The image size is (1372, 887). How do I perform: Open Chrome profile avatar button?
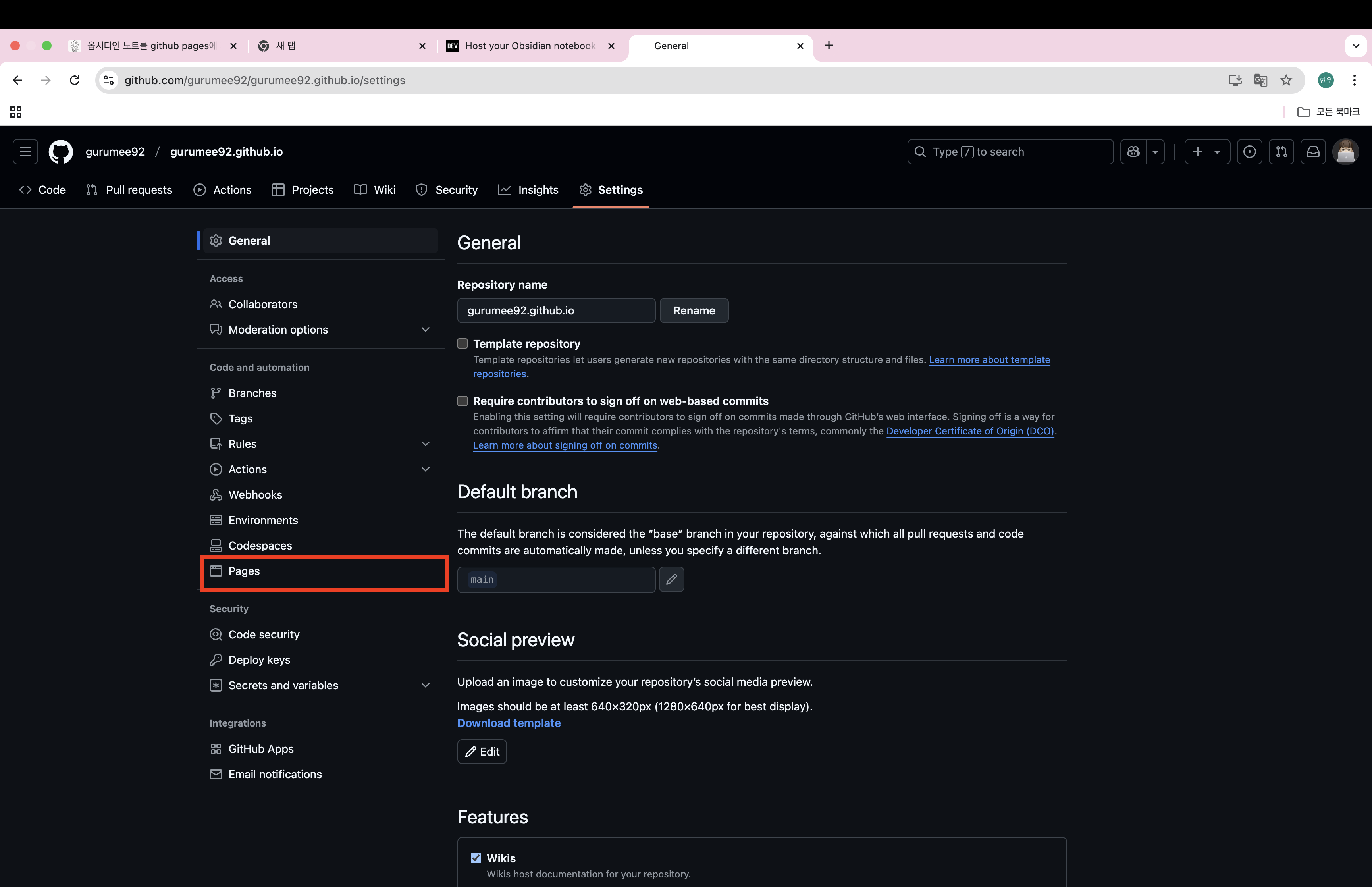click(x=1326, y=80)
